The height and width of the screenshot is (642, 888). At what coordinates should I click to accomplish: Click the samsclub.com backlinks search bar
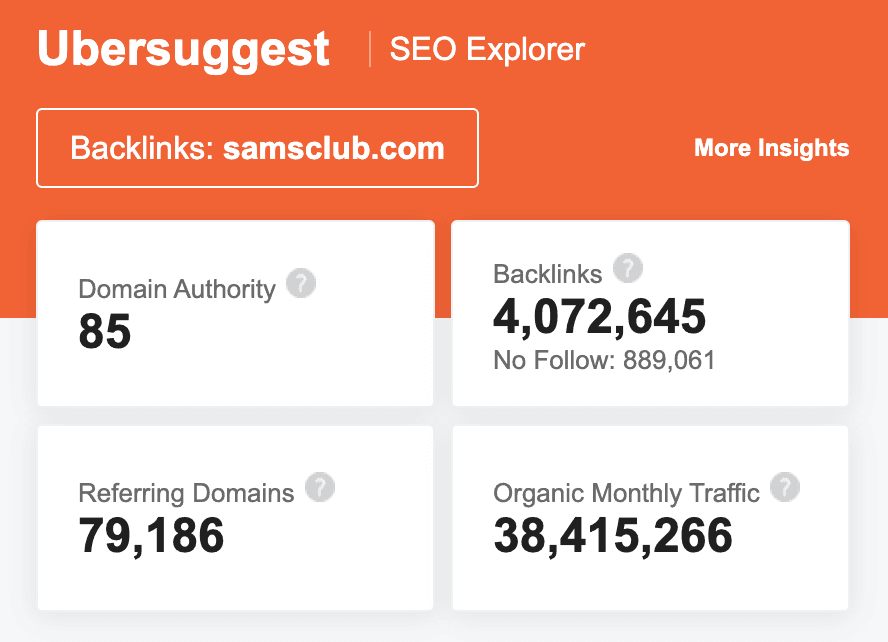(257, 147)
